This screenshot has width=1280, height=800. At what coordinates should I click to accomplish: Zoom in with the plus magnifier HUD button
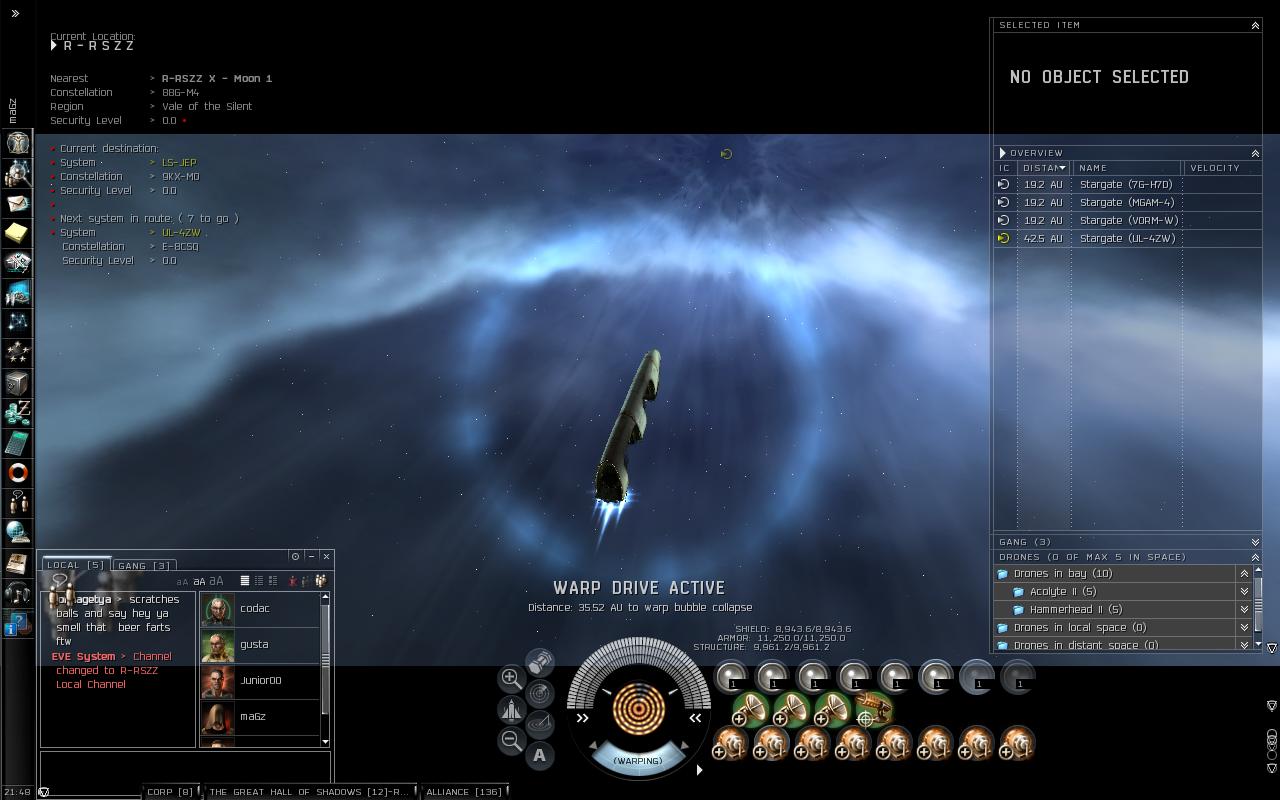click(x=511, y=678)
